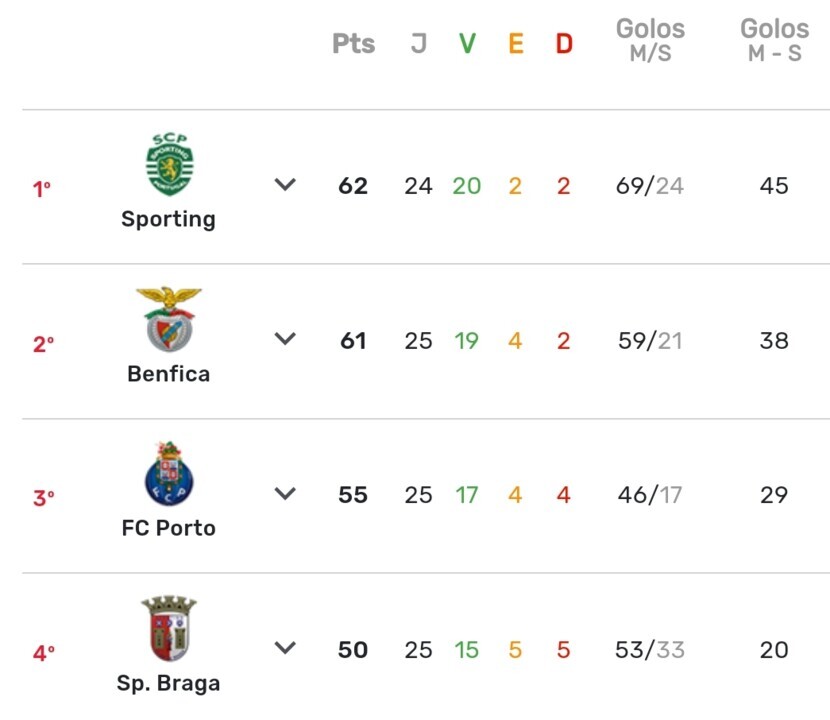
Task: Click the Benfica eagle crest
Action: 169,319
